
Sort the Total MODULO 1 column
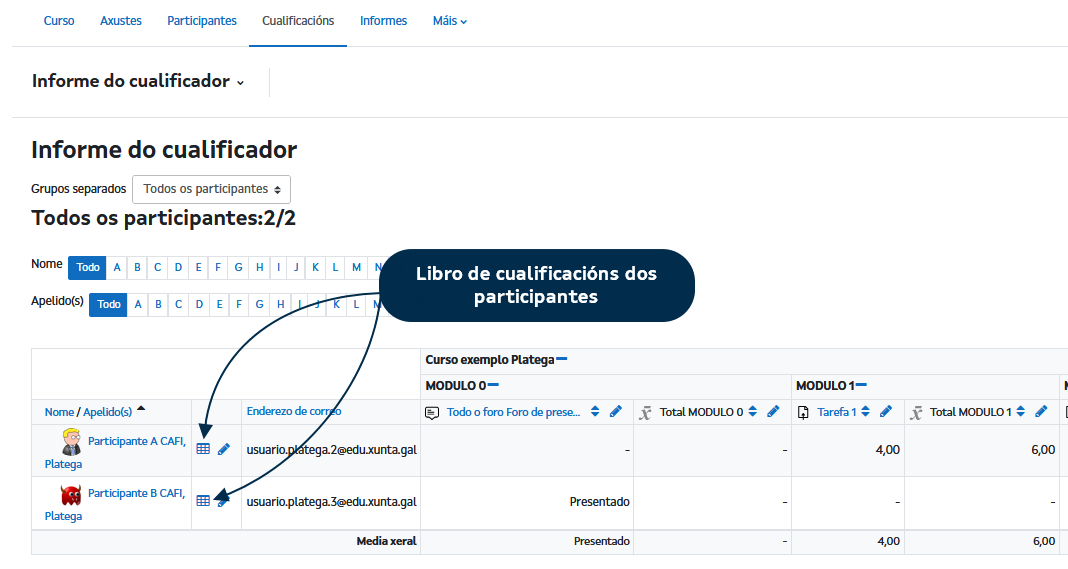[x=1021, y=412]
